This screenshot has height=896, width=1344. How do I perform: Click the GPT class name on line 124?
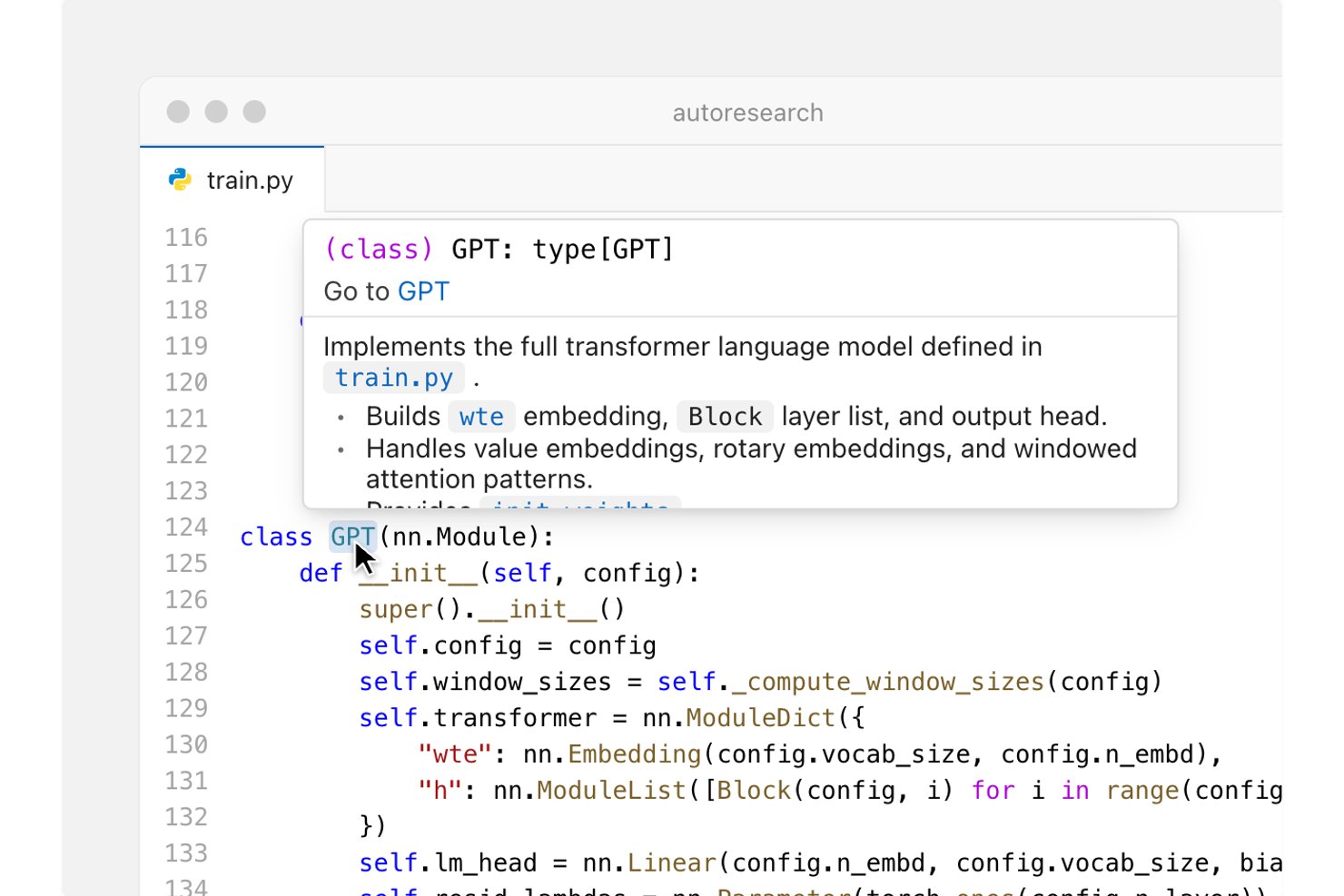[x=352, y=537]
